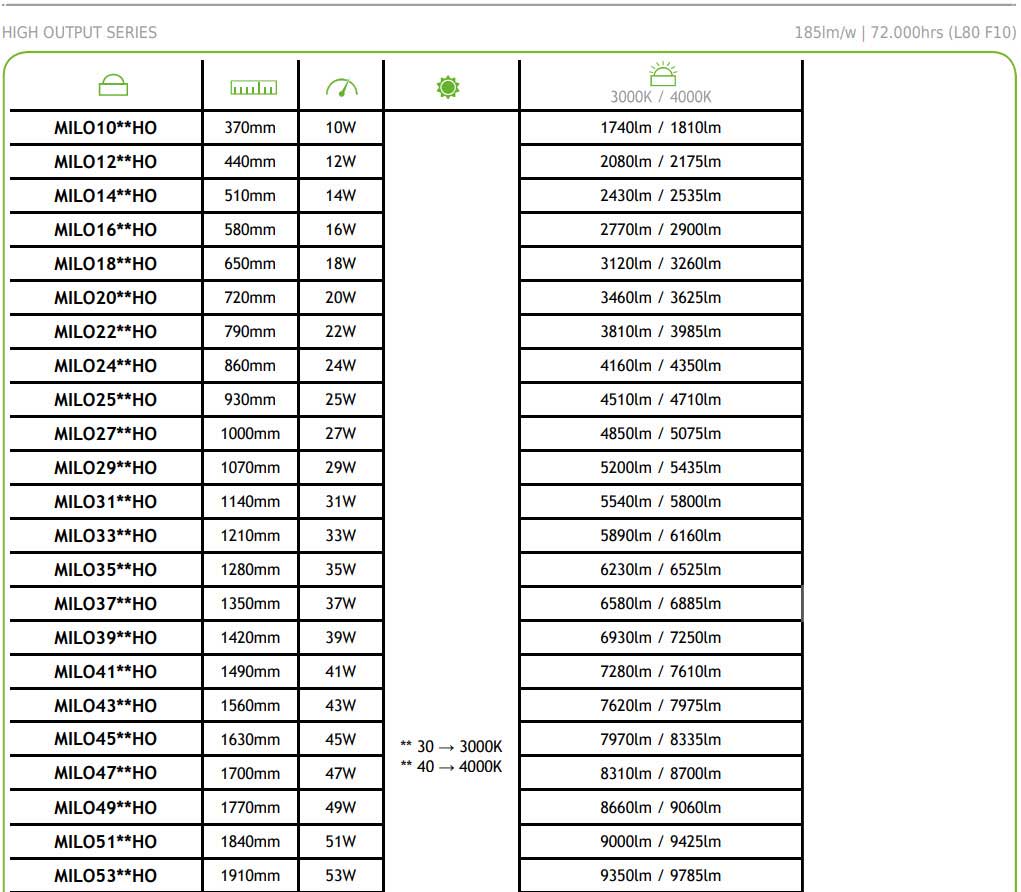
Task: Click the HIGH OUTPUT SERIES heading
Action: (x=80, y=33)
